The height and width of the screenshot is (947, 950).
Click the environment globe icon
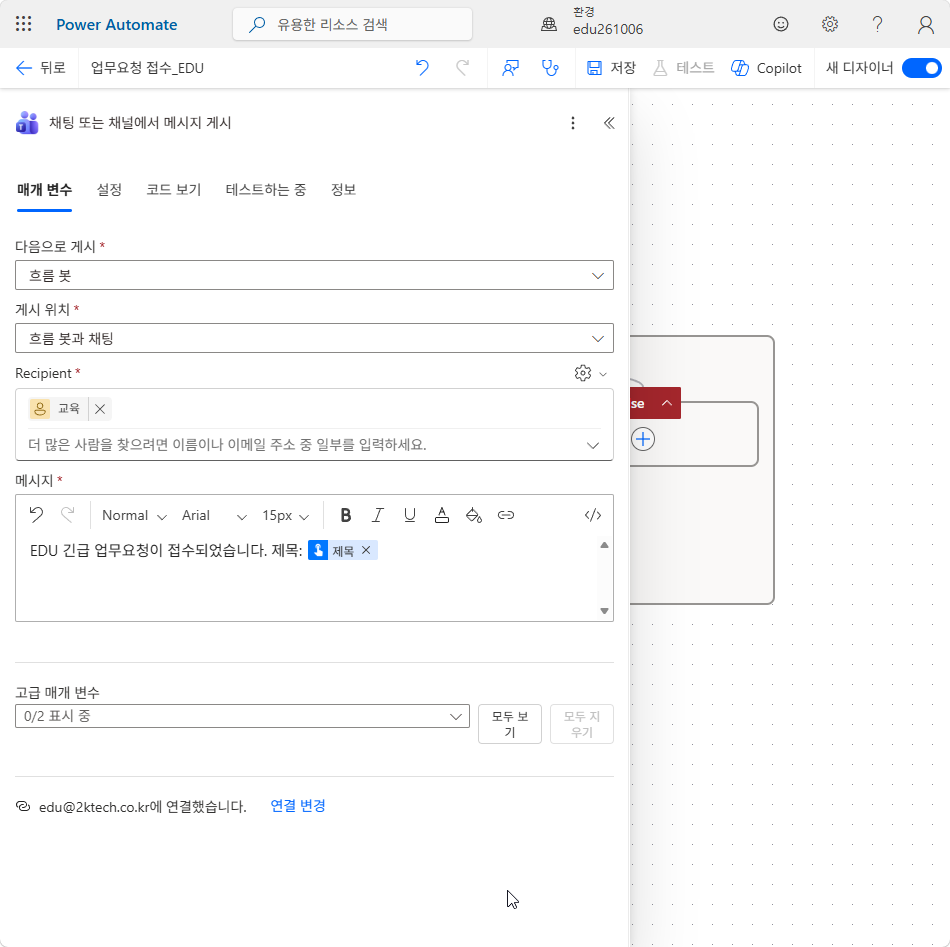(549, 24)
